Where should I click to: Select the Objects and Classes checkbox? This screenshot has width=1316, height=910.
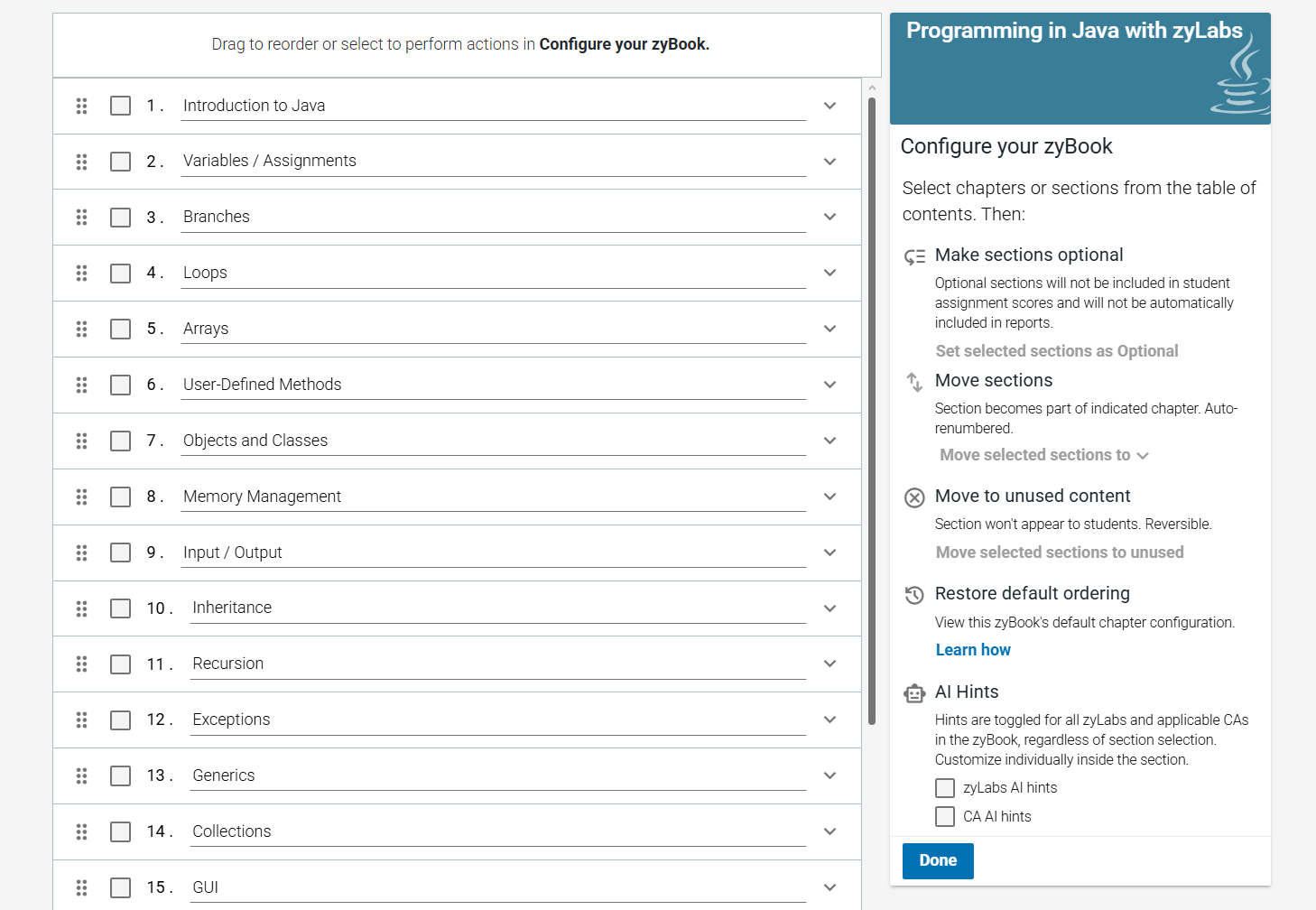pyautogui.click(x=120, y=441)
